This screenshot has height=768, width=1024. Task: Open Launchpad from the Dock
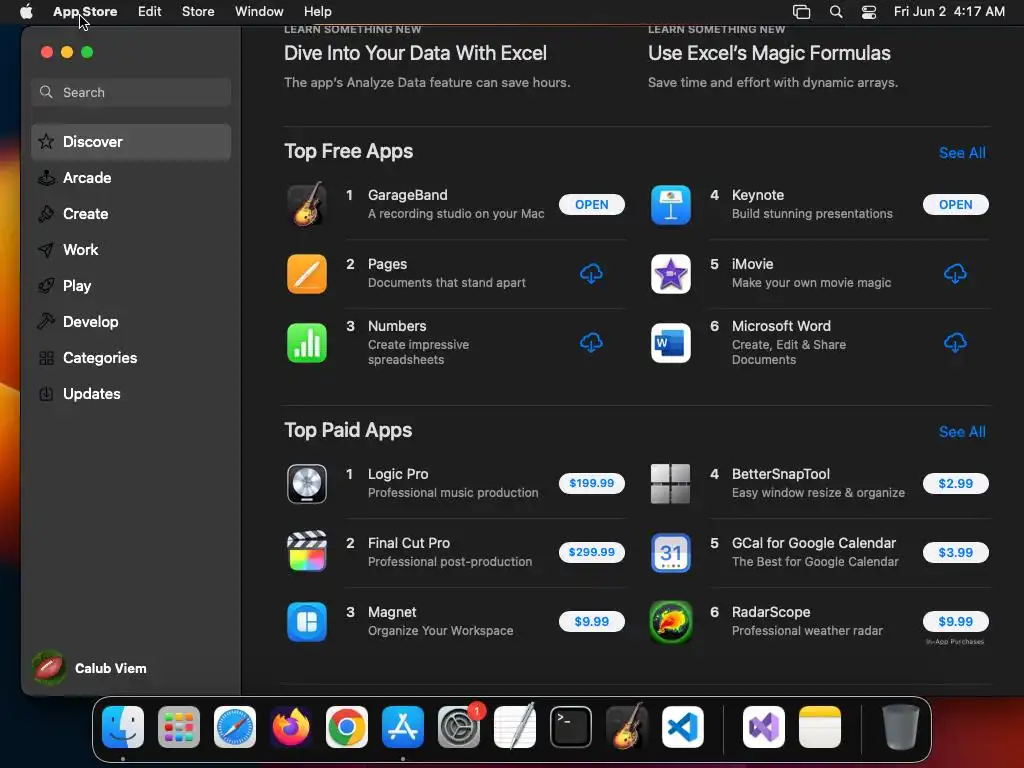179,727
